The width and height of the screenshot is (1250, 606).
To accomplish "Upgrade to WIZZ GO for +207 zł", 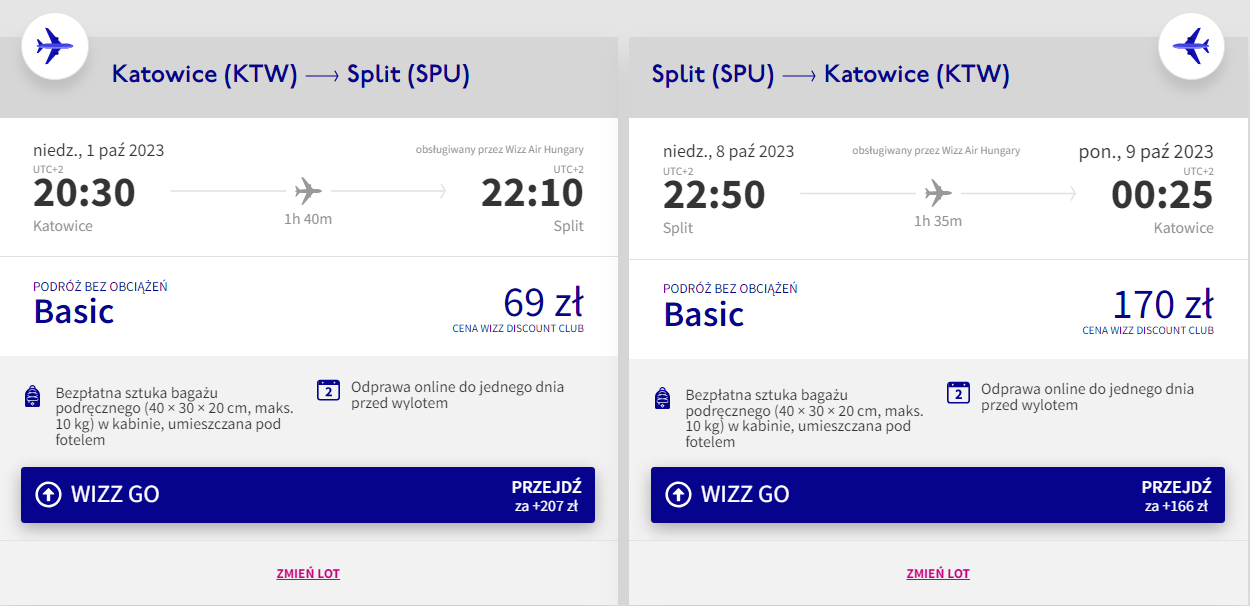I will pos(308,495).
